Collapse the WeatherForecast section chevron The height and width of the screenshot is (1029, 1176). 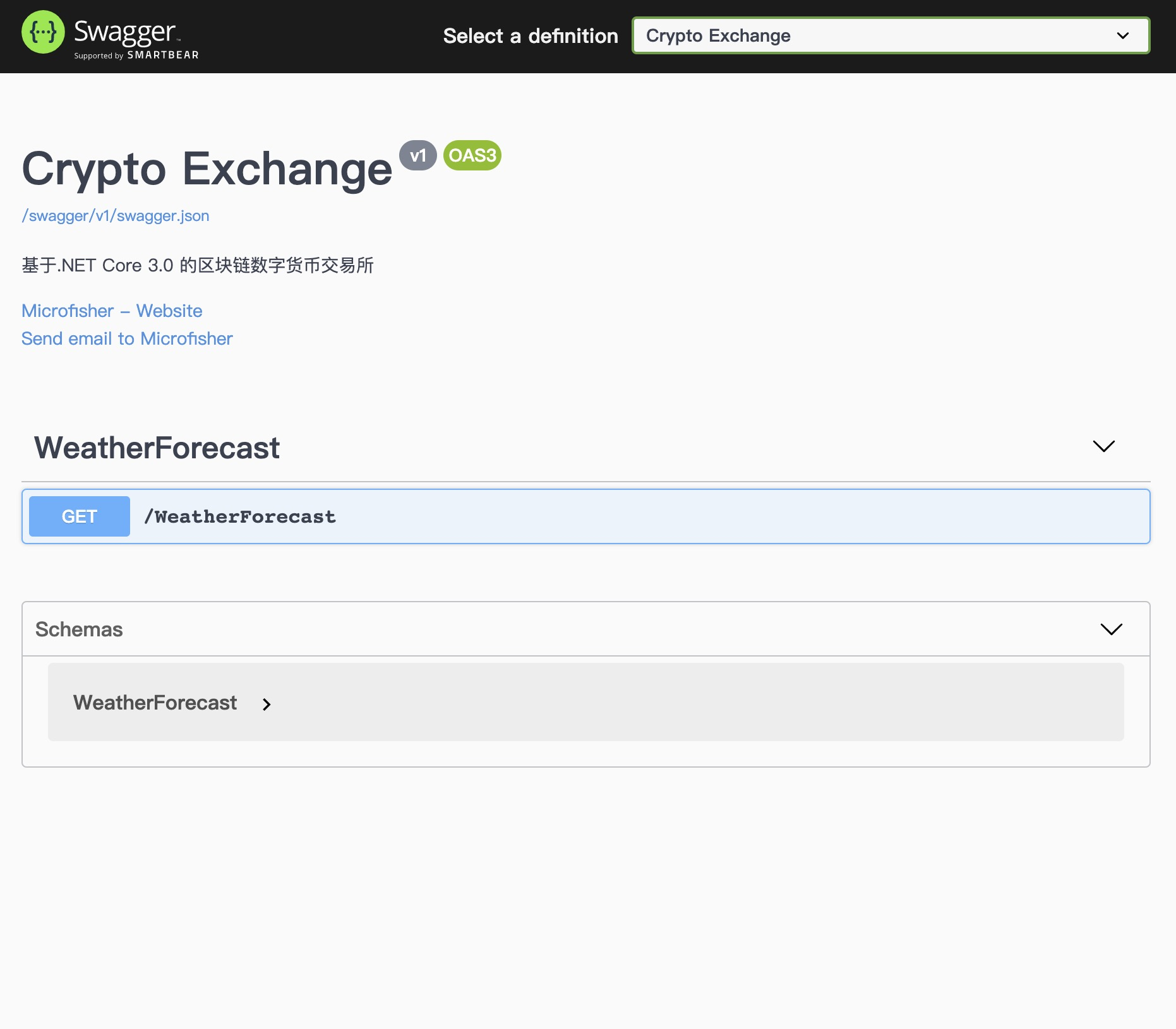pyautogui.click(x=1103, y=446)
